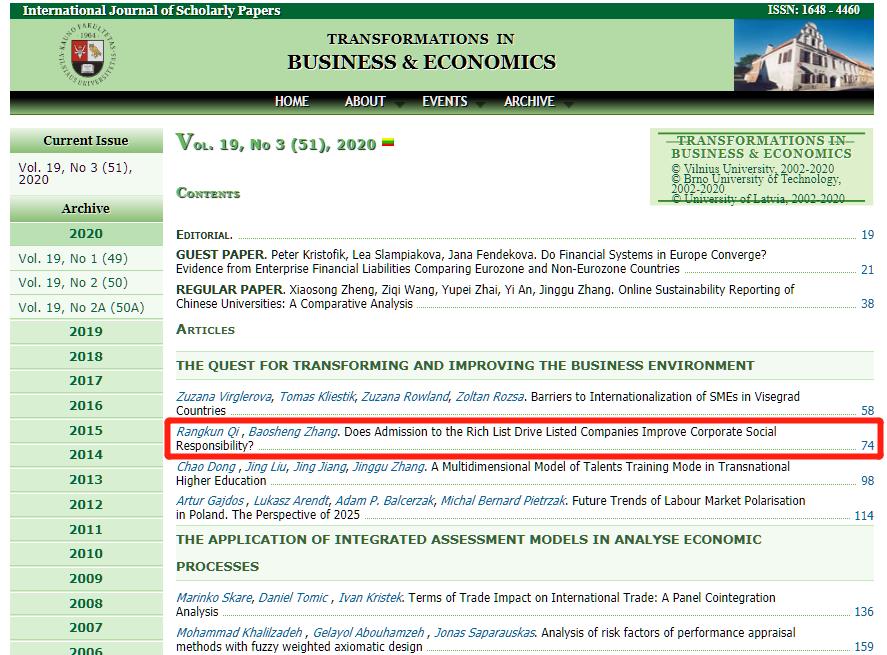The width and height of the screenshot is (887, 655).
Task: Click the Vilnius University crest logo
Action: pos(87,54)
